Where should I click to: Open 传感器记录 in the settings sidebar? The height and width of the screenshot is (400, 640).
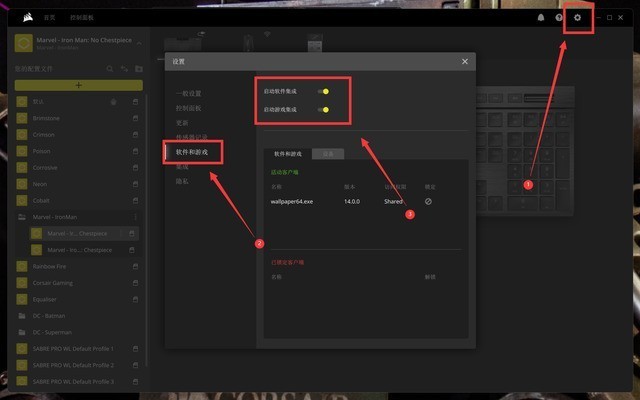(192, 137)
